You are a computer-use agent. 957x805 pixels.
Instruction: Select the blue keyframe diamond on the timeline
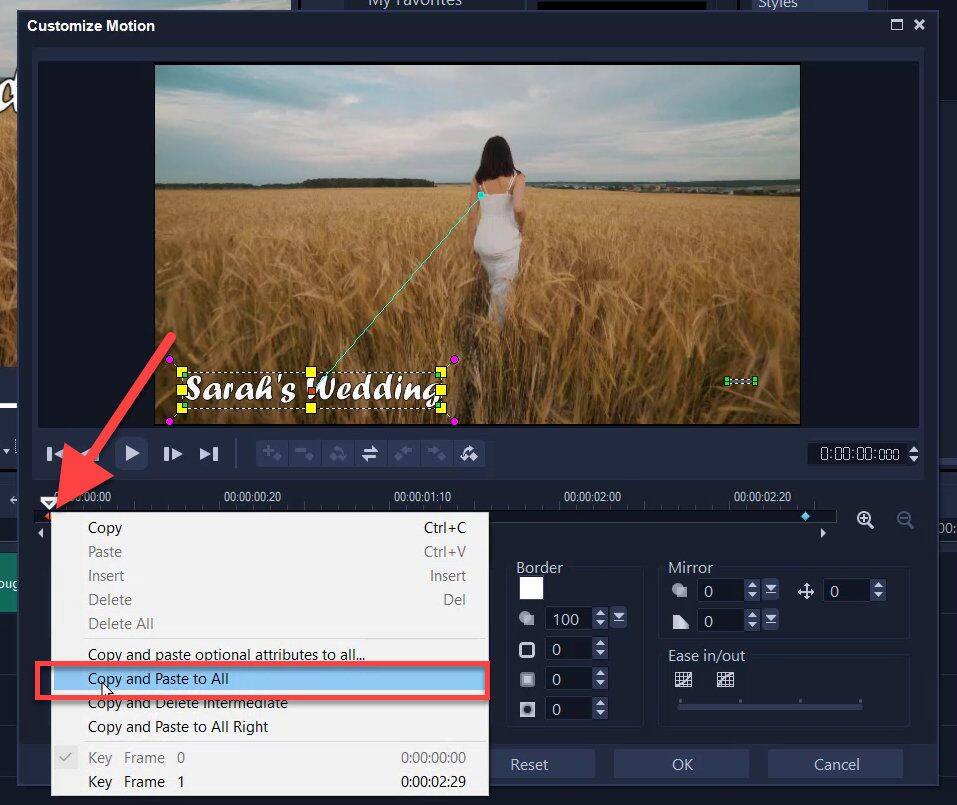click(805, 514)
